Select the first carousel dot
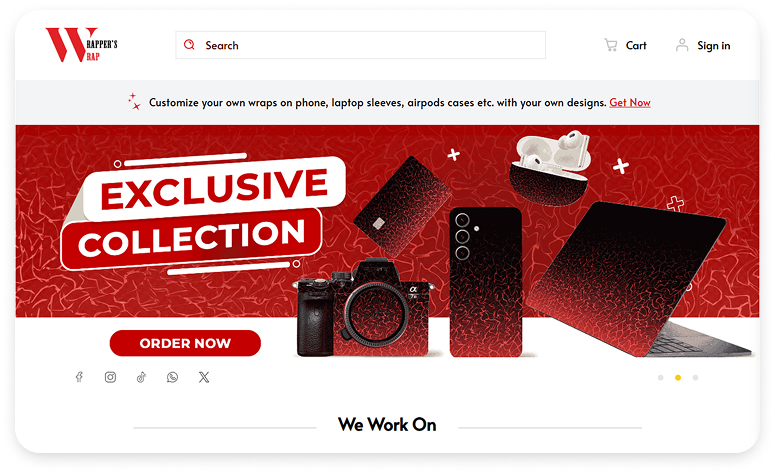 click(x=660, y=378)
